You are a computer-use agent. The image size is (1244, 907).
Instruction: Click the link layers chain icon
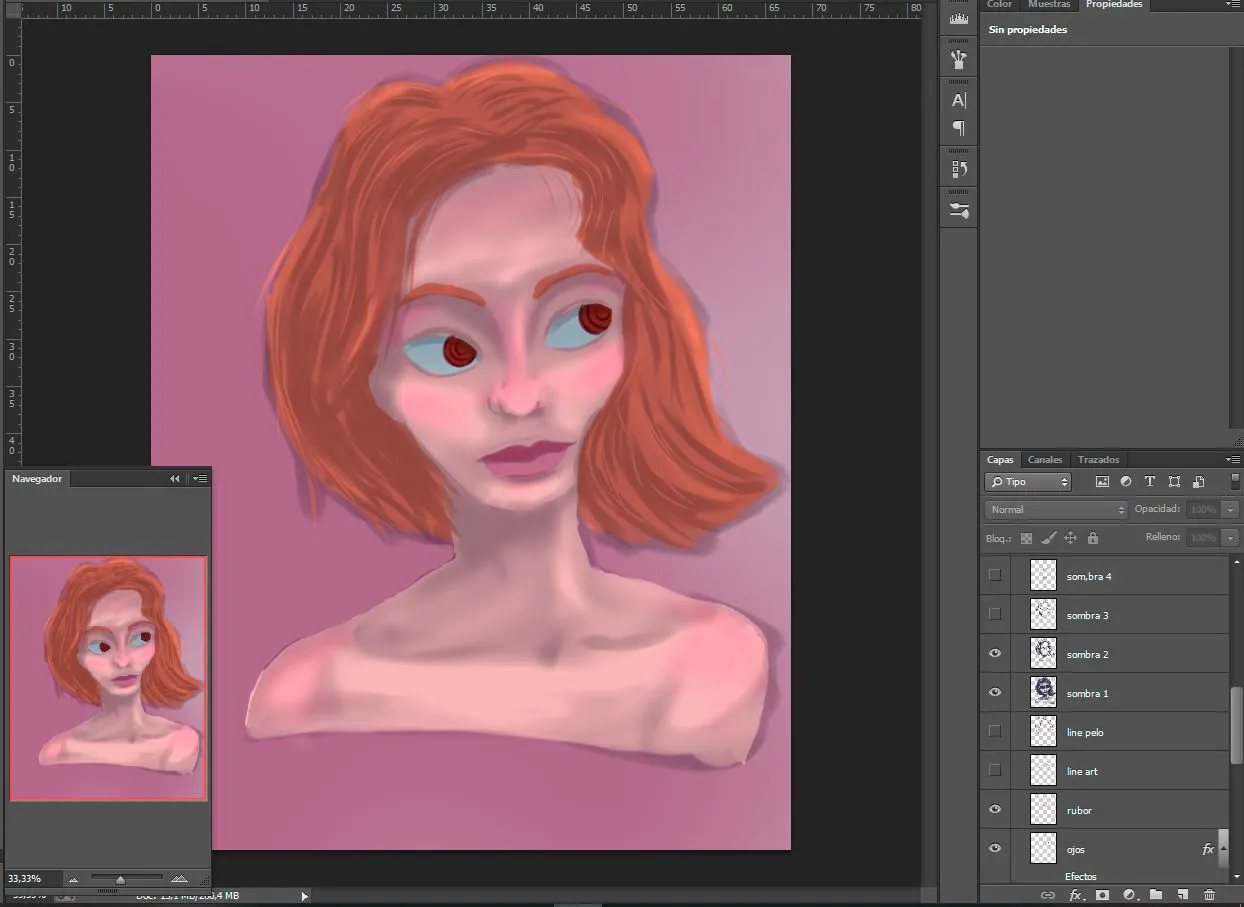coord(1048,895)
